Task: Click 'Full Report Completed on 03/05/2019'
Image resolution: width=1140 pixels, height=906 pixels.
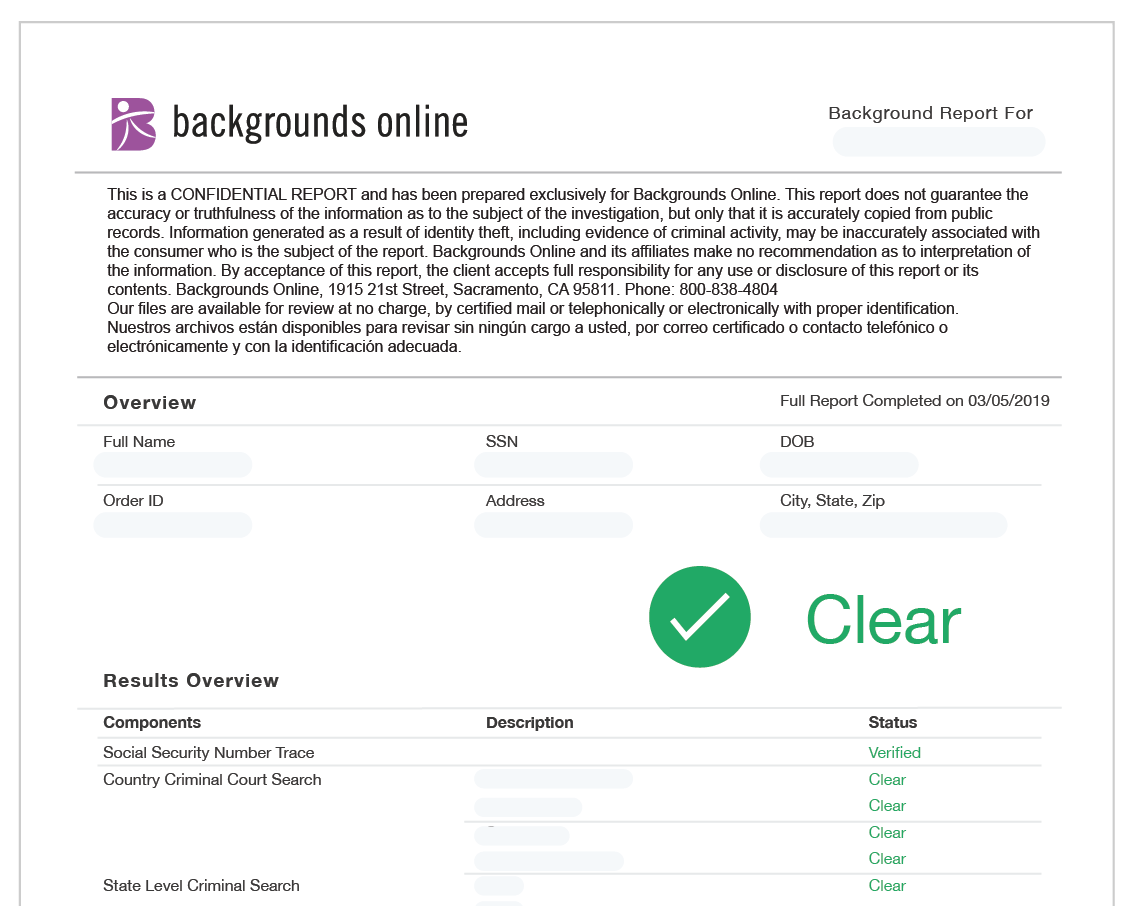Action: point(915,401)
